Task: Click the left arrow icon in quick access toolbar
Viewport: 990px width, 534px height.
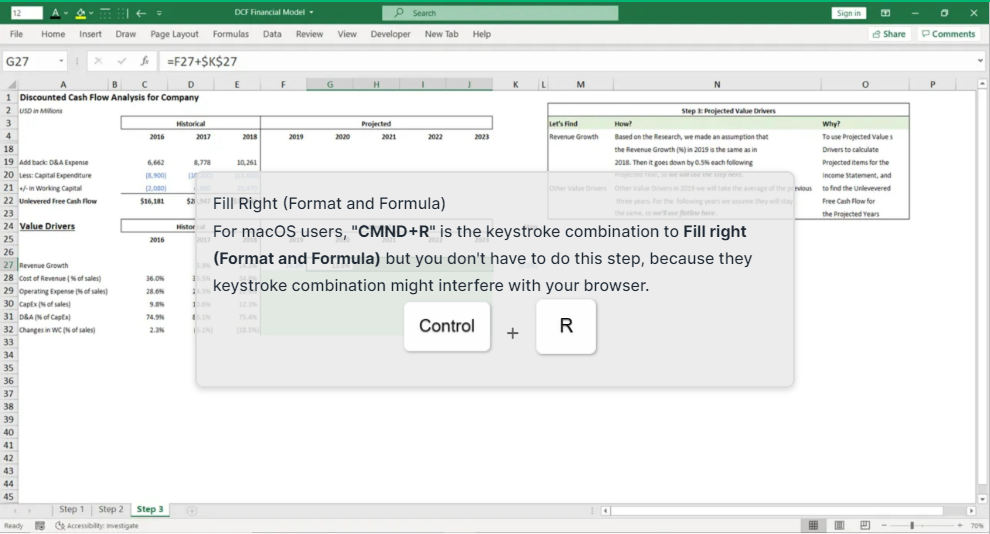Action: 141,13
